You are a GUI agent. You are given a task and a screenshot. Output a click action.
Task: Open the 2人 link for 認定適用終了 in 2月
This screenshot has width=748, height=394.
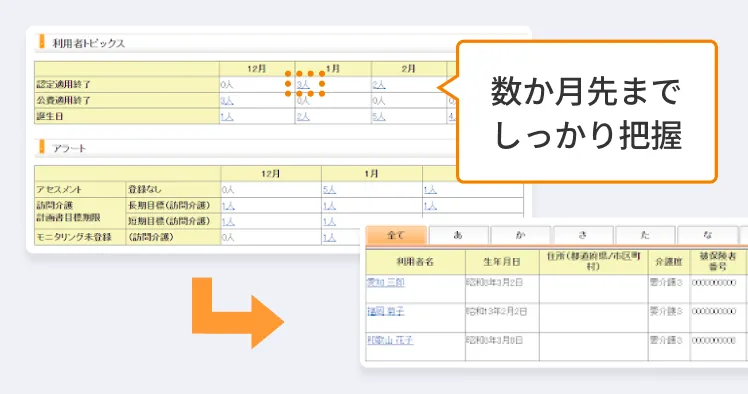[x=379, y=85]
